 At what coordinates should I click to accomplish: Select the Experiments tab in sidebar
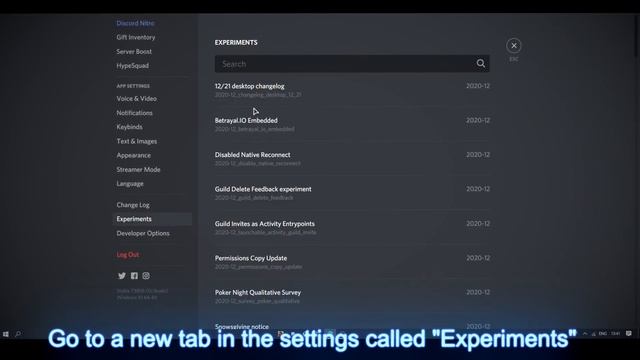(152, 219)
